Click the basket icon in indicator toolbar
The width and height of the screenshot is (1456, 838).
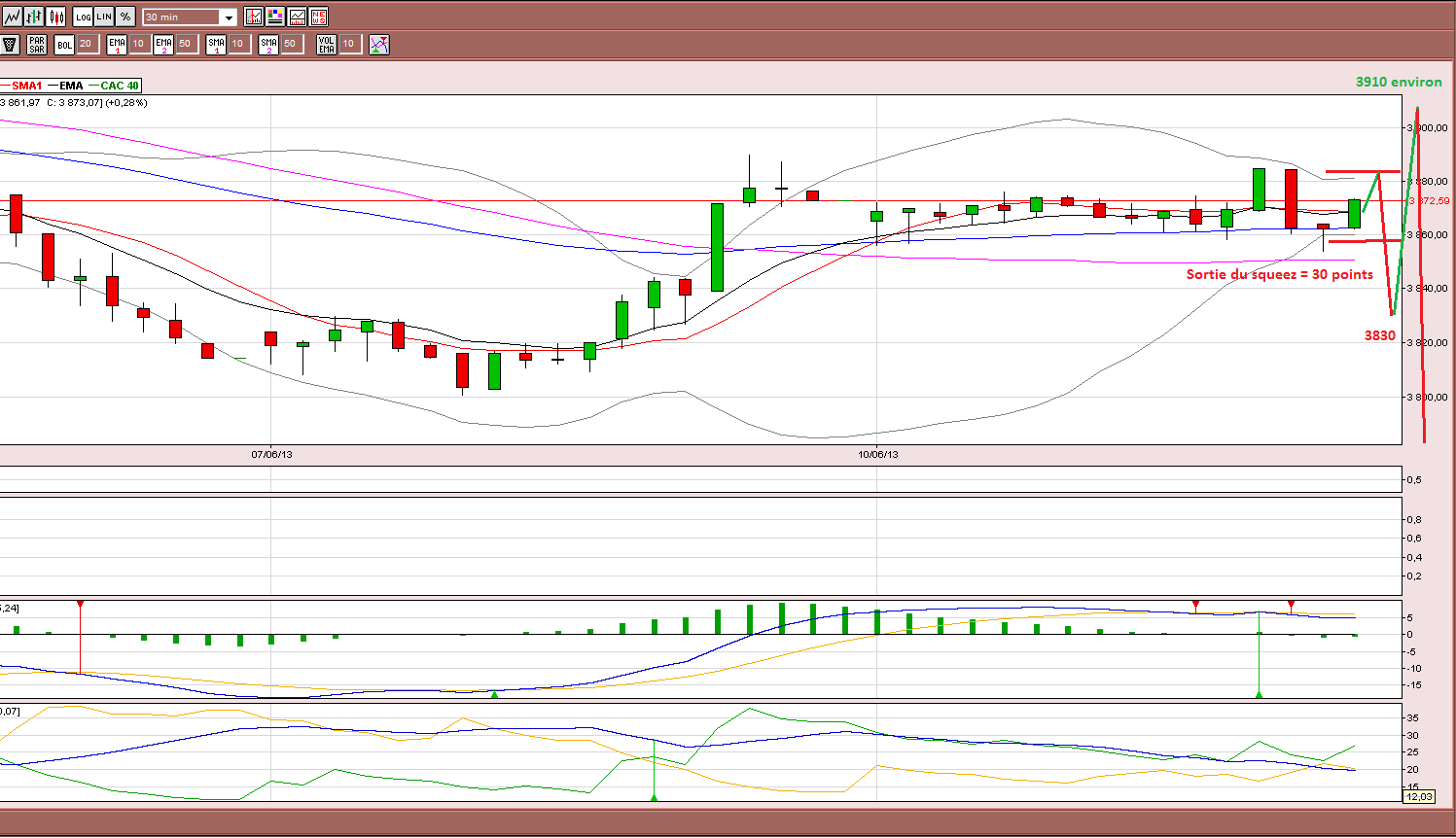(x=11, y=44)
